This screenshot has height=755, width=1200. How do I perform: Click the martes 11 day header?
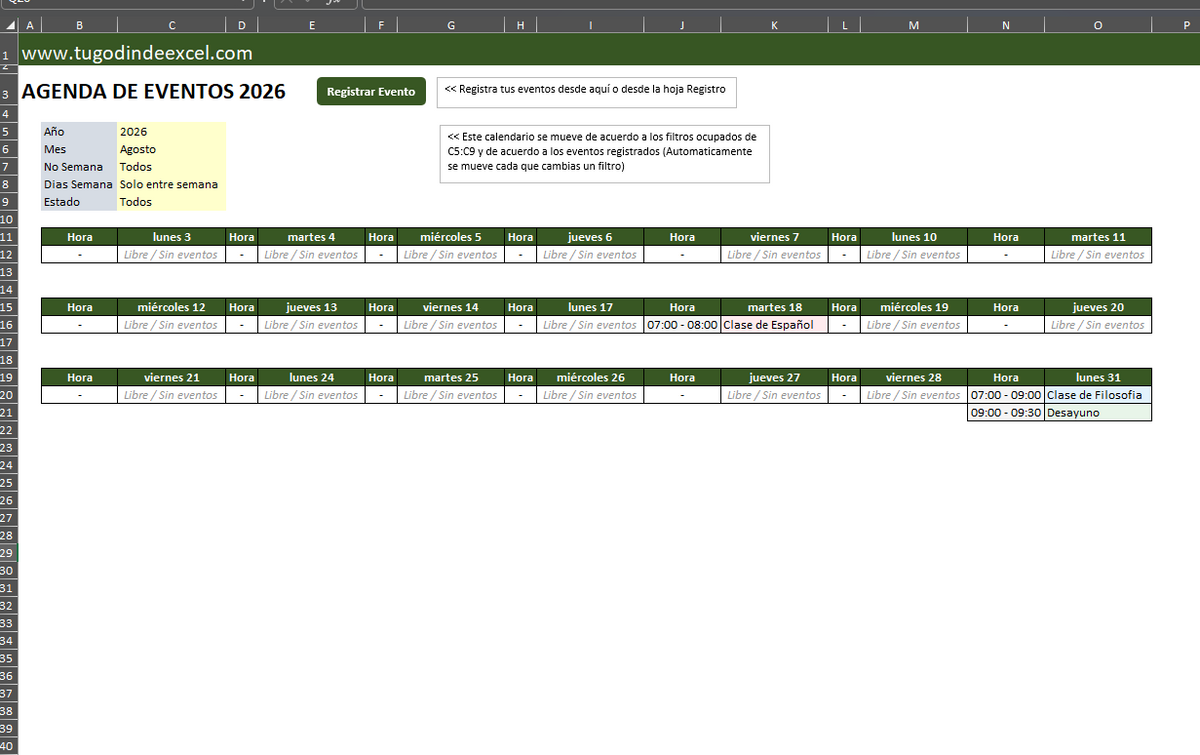pos(1098,237)
